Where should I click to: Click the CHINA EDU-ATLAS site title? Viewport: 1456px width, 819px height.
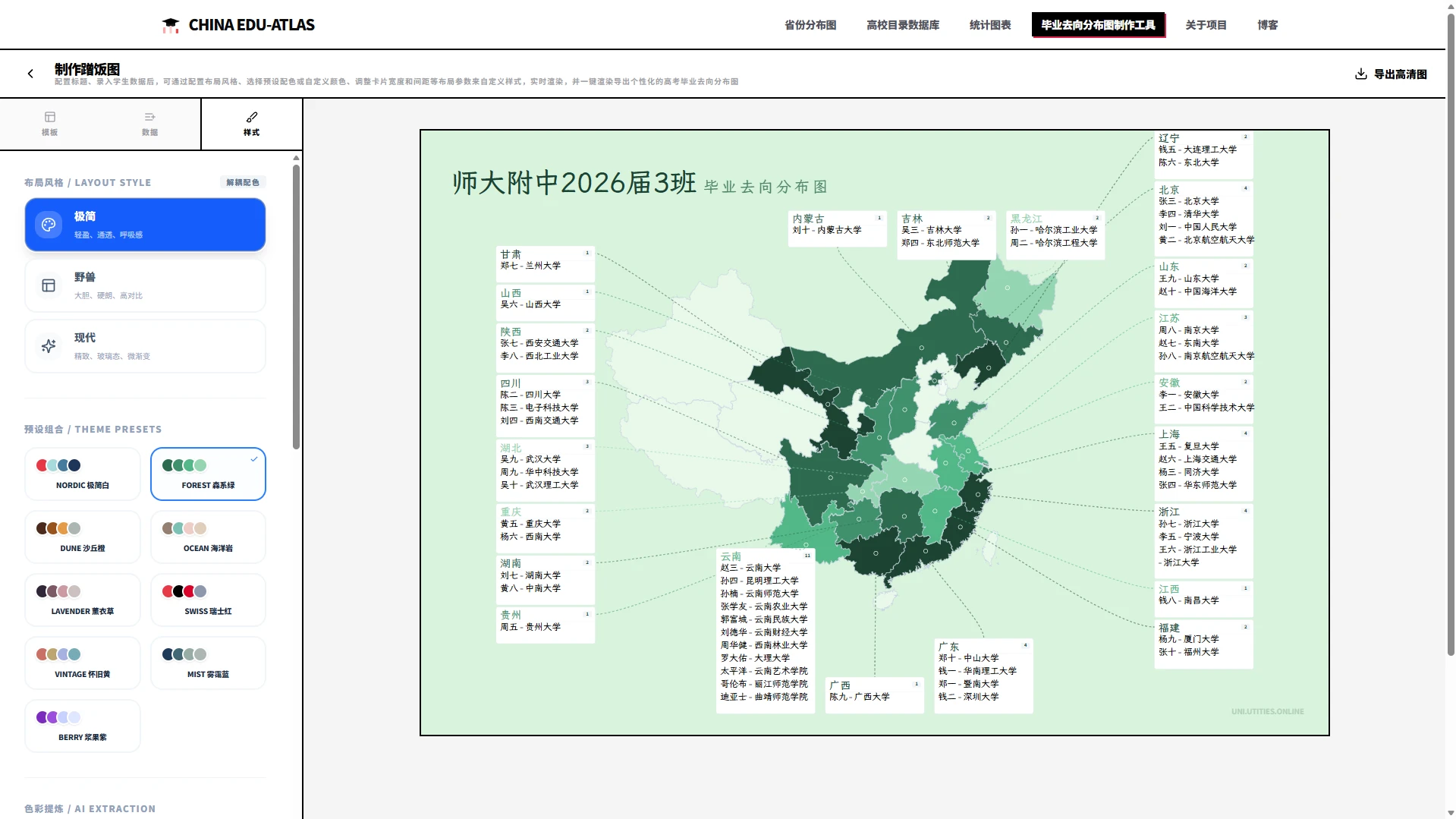[252, 25]
